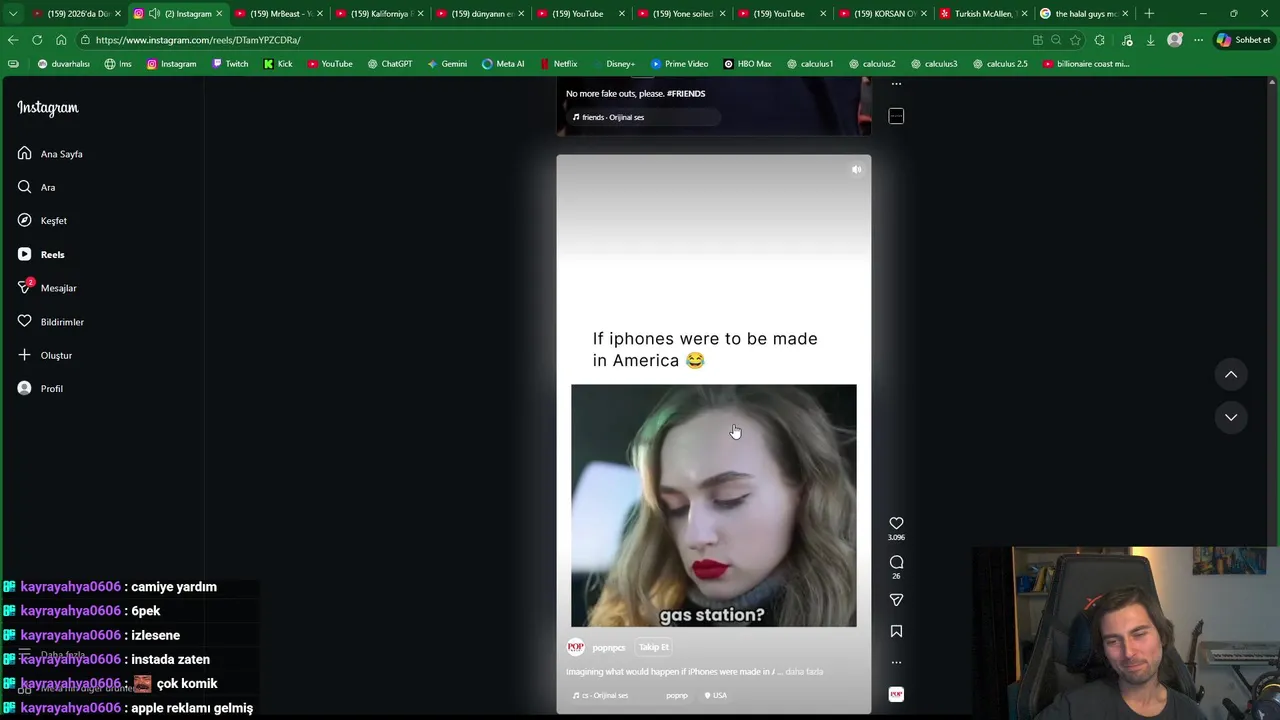Open browser profile avatar
The width and height of the screenshot is (1280, 720).
[1175, 40]
